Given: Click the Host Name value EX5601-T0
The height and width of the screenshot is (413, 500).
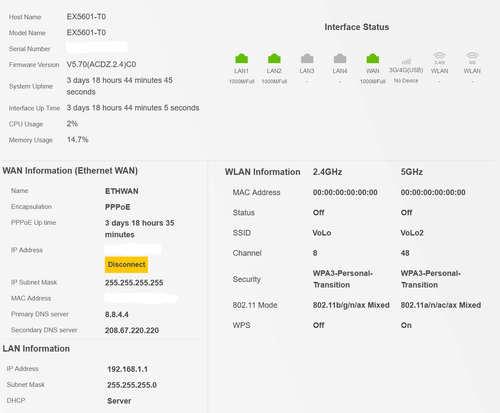Looking at the screenshot, I should pyautogui.click(x=86, y=17).
